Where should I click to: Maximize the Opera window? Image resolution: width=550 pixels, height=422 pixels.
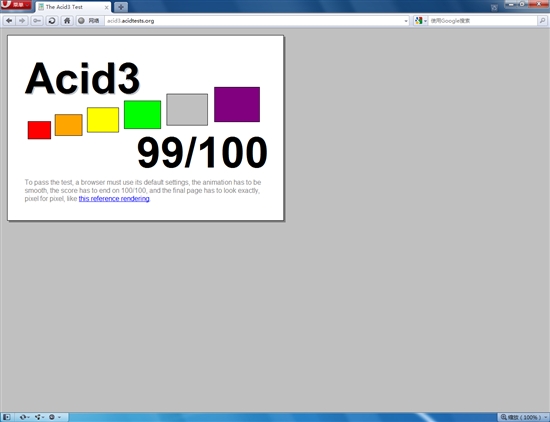[x=522, y=4]
